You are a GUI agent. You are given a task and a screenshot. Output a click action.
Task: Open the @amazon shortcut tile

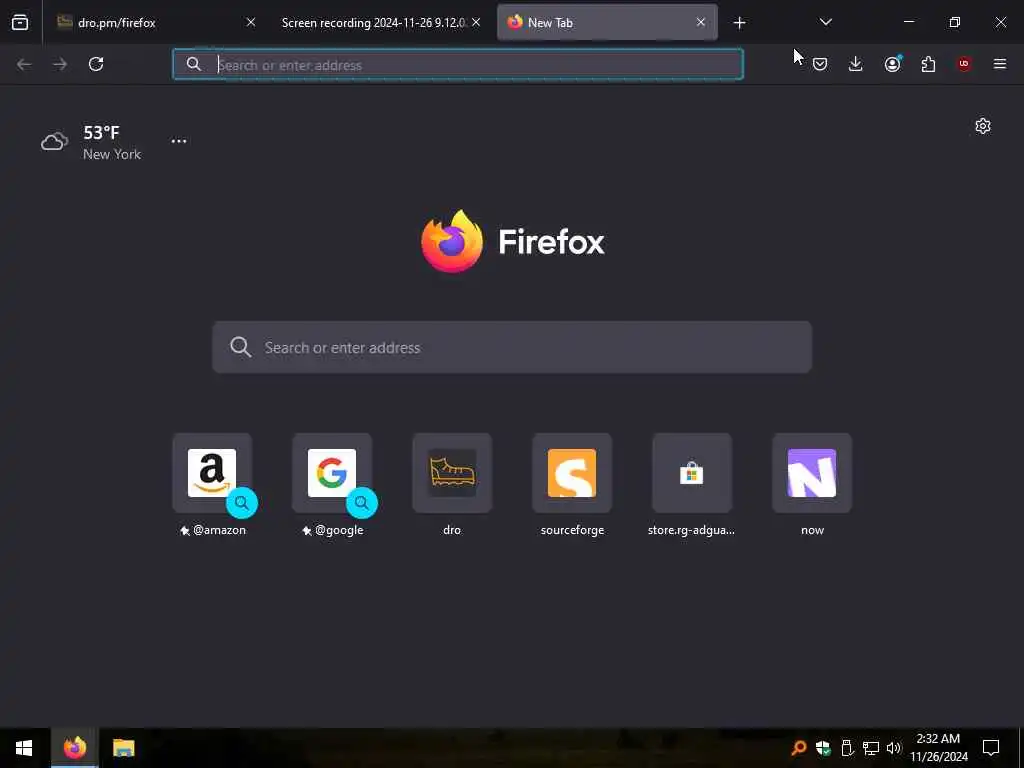click(x=212, y=473)
